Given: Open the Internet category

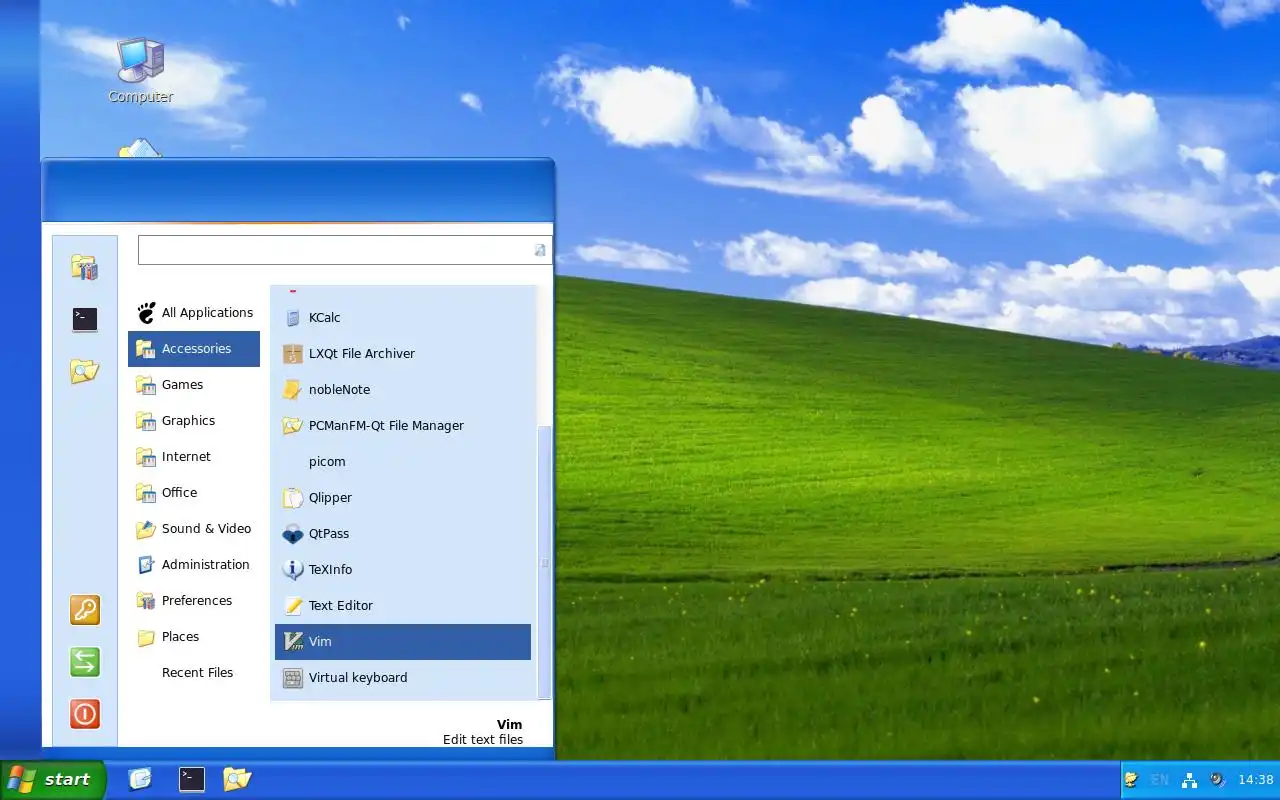Looking at the screenshot, I should 194,456.
